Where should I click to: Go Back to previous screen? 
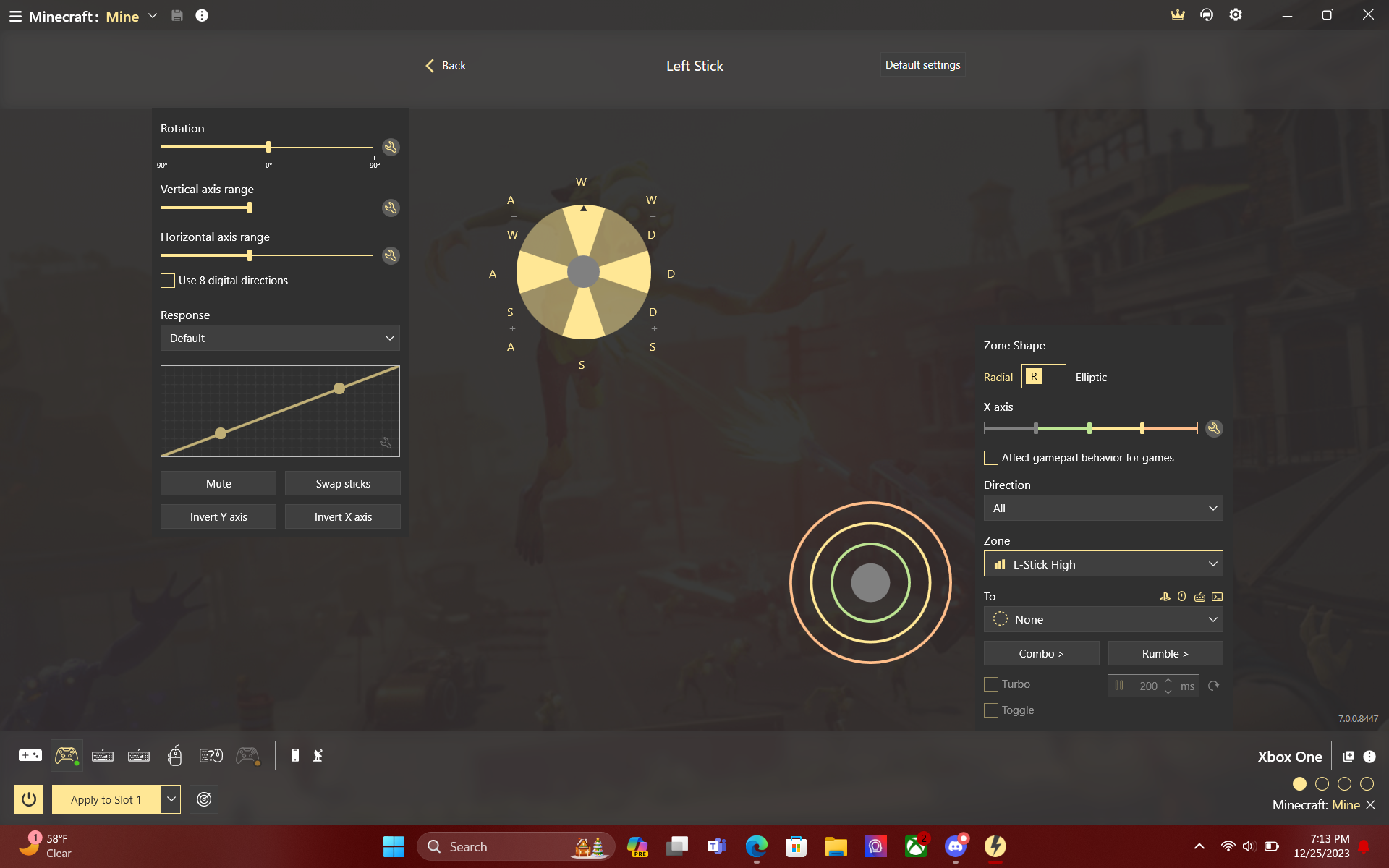point(446,66)
